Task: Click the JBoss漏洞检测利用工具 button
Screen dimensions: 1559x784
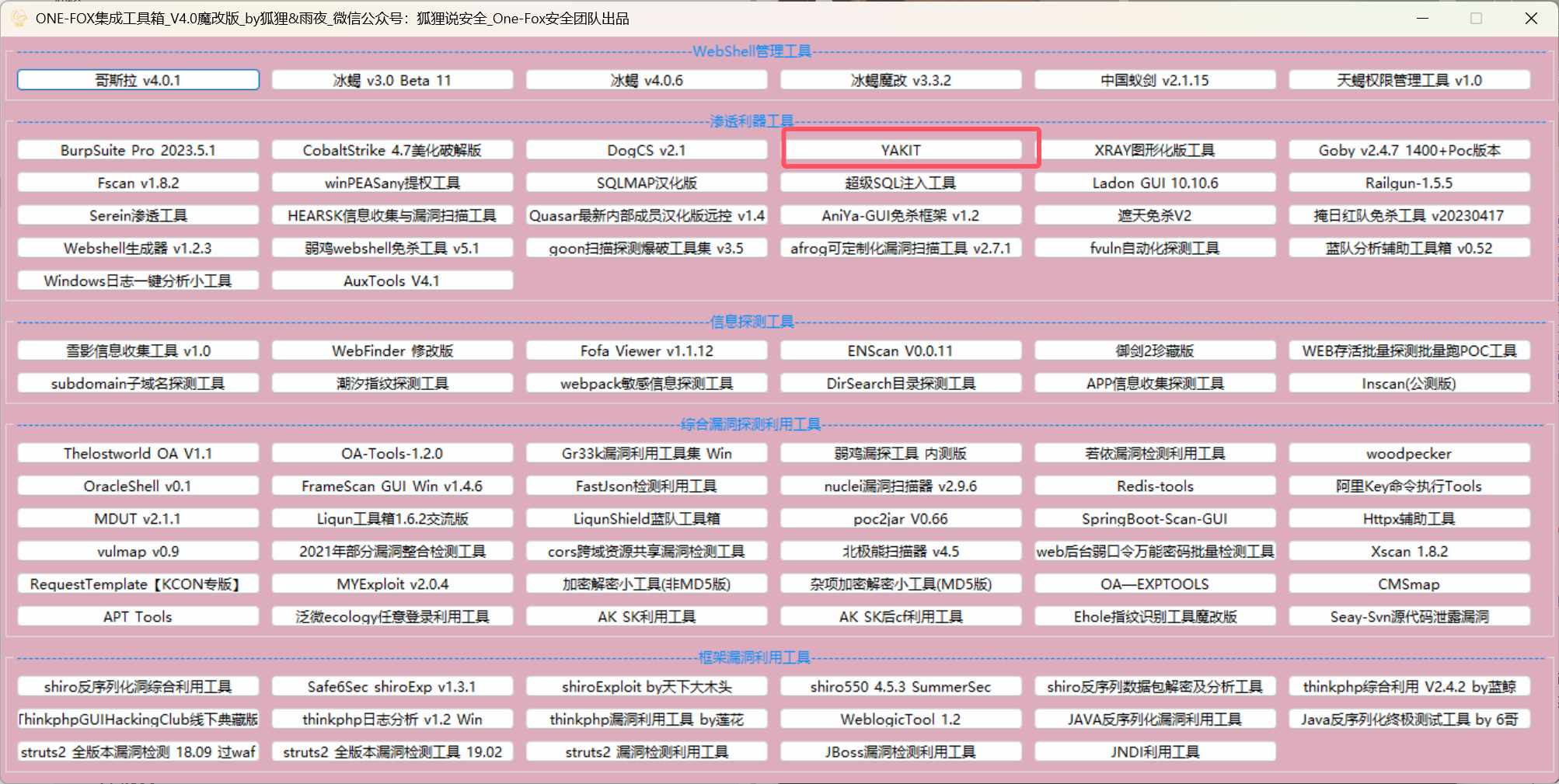Action: click(901, 751)
